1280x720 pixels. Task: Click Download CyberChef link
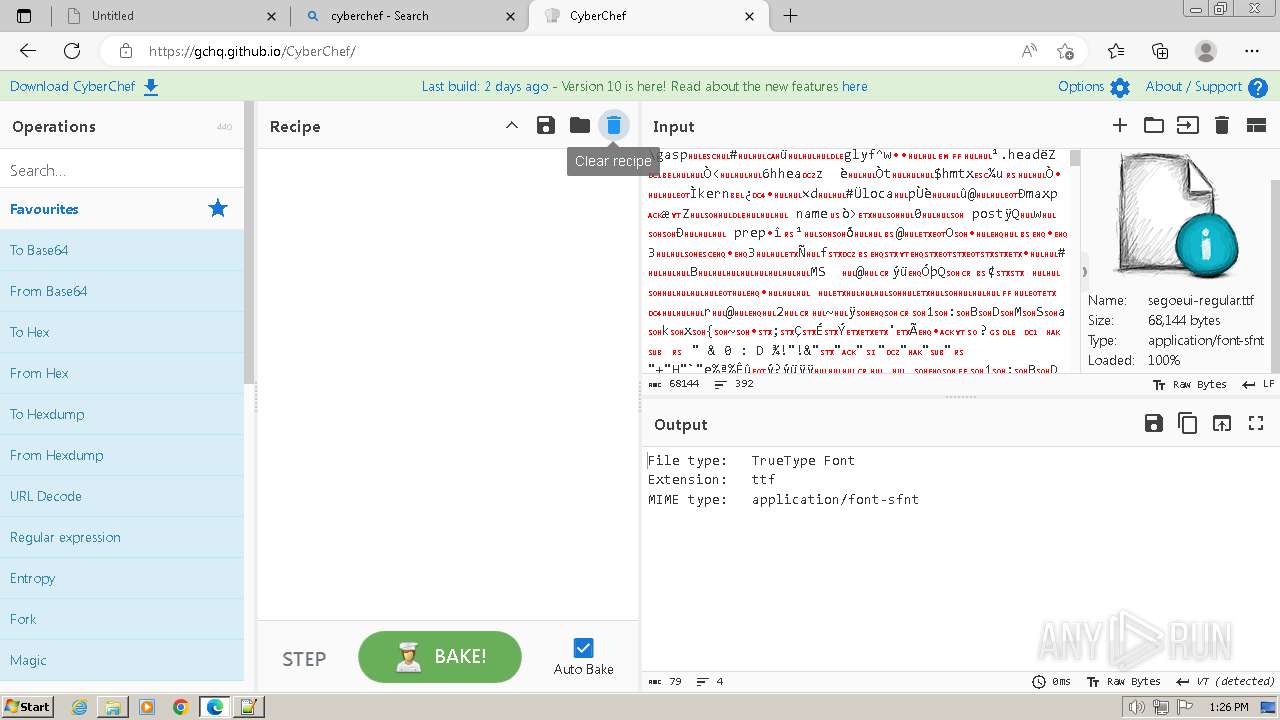tap(84, 87)
